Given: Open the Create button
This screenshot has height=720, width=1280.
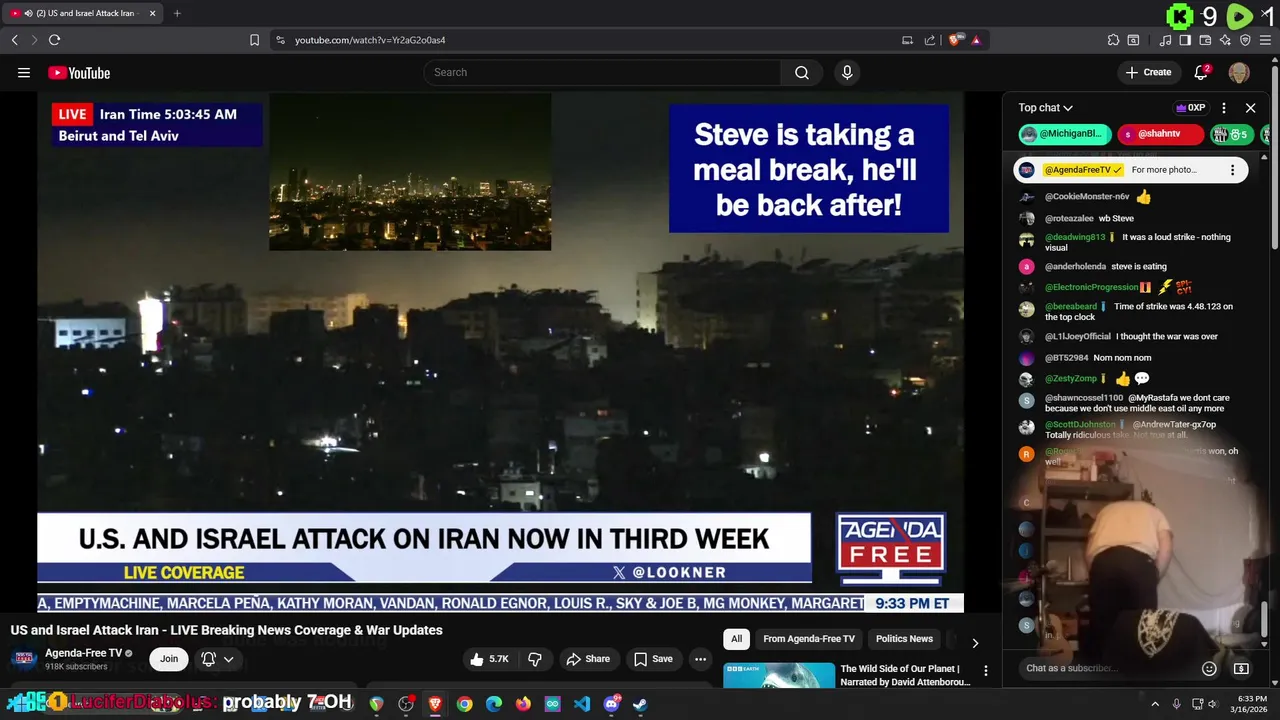Looking at the screenshot, I should pos(1148,72).
